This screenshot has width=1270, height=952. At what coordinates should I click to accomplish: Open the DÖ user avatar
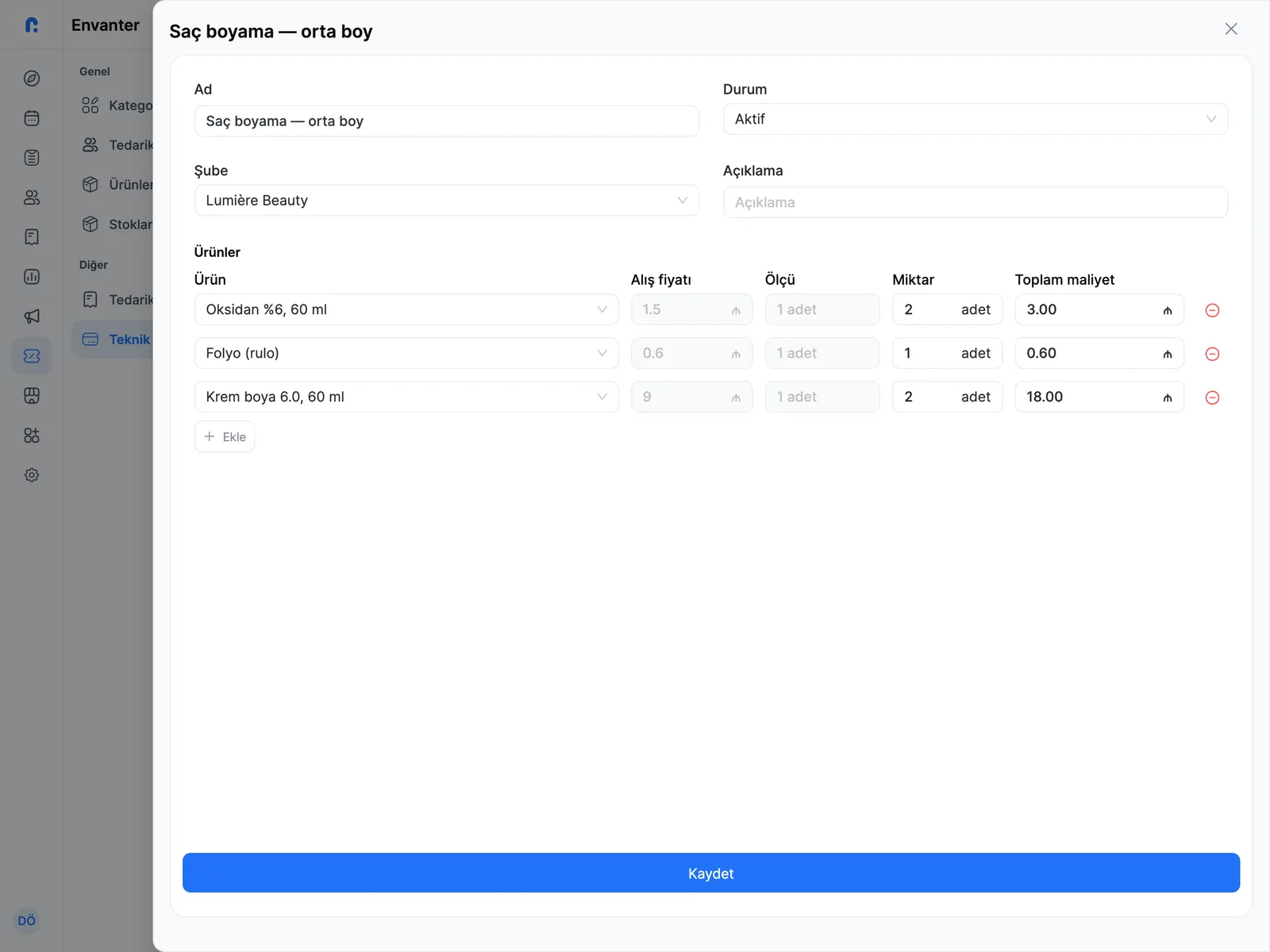click(27, 920)
